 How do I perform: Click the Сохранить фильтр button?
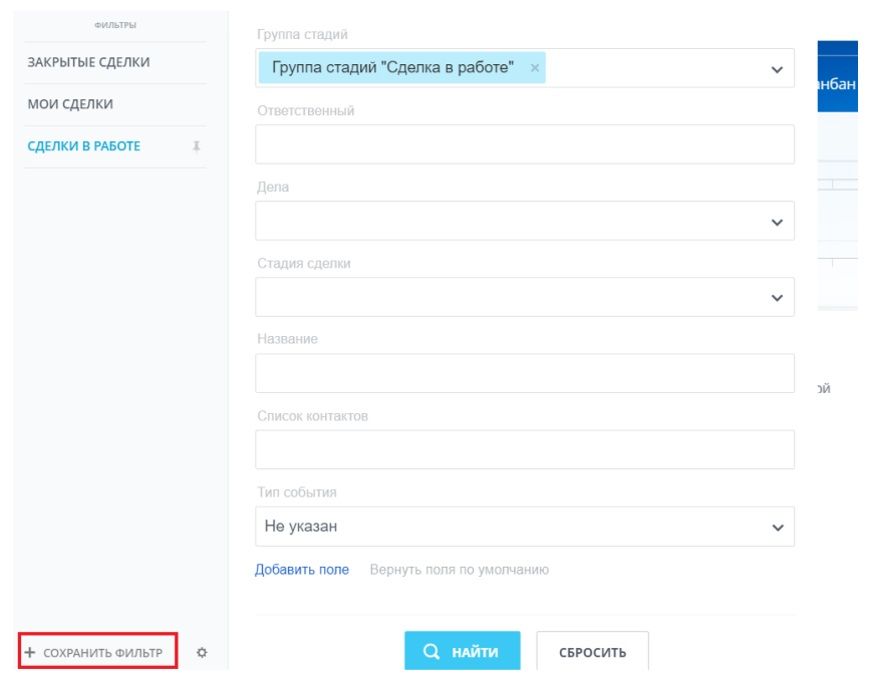point(98,651)
